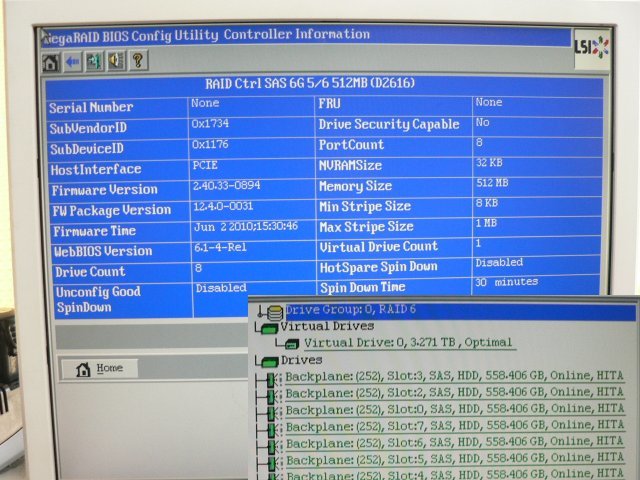
Task: Open the Backplane Slot:6 drive link
Action: 455,442
